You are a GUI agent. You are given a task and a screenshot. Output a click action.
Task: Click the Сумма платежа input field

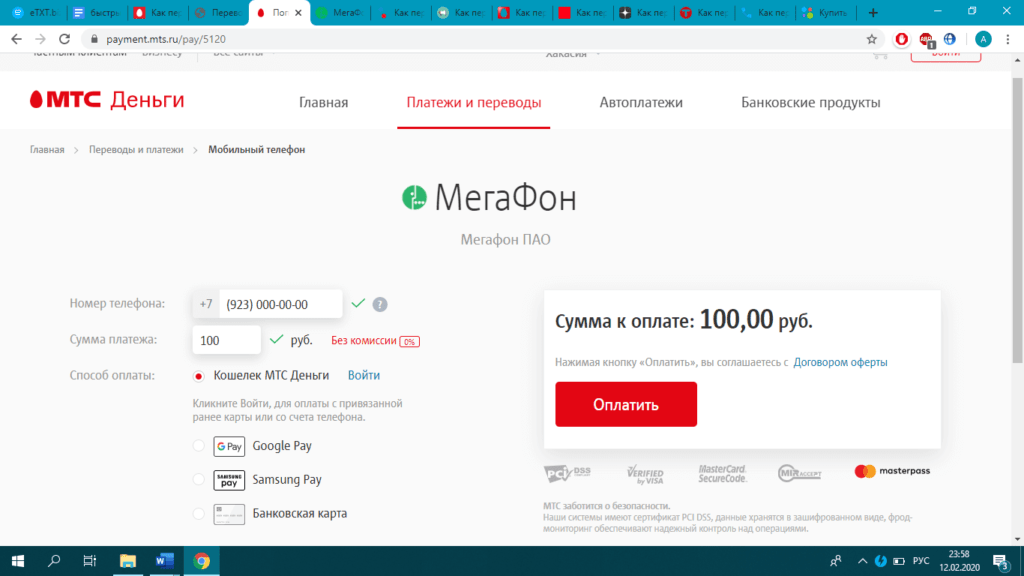coord(226,340)
